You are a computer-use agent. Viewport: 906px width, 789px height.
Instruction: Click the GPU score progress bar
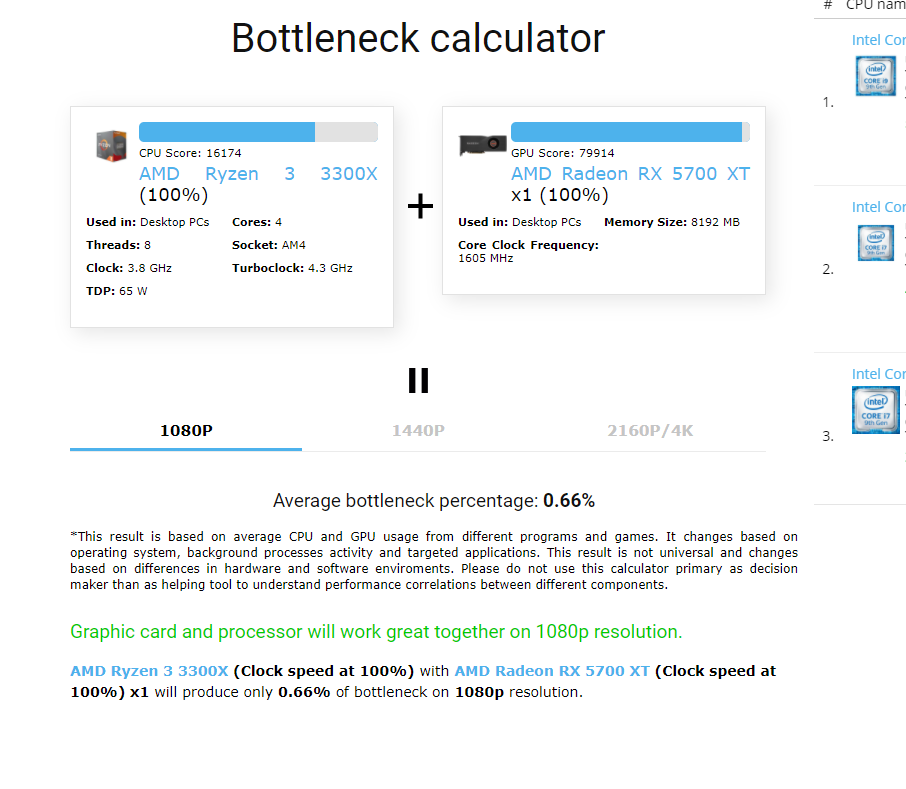coord(630,132)
